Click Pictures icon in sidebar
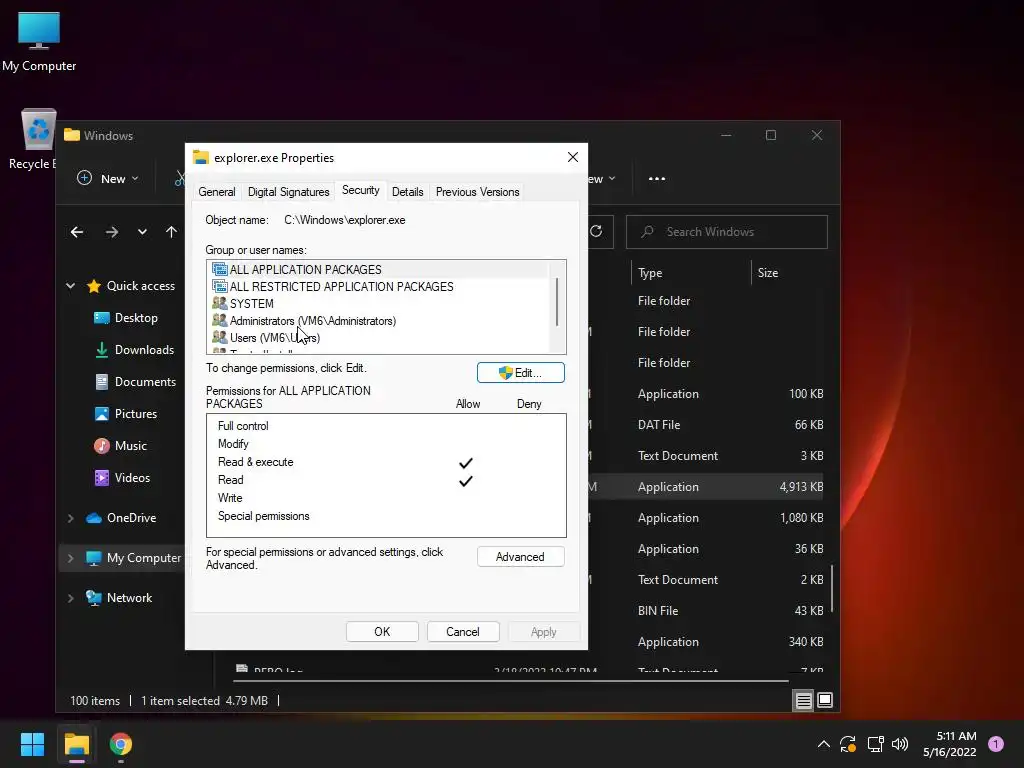The width and height of the screenshot is (1024, 768). point(102,414)
